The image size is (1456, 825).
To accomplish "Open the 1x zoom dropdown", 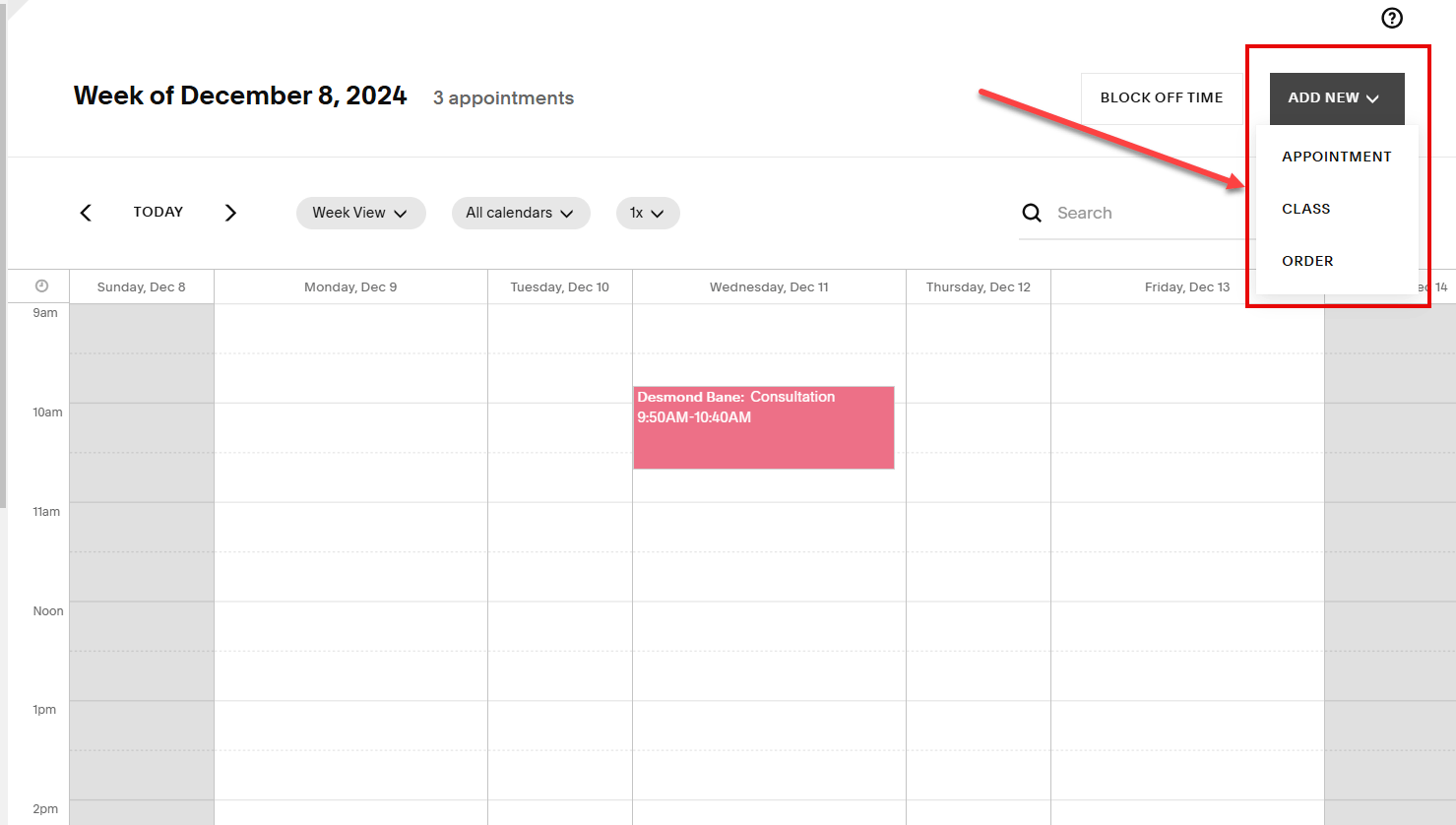I will 647,213.
